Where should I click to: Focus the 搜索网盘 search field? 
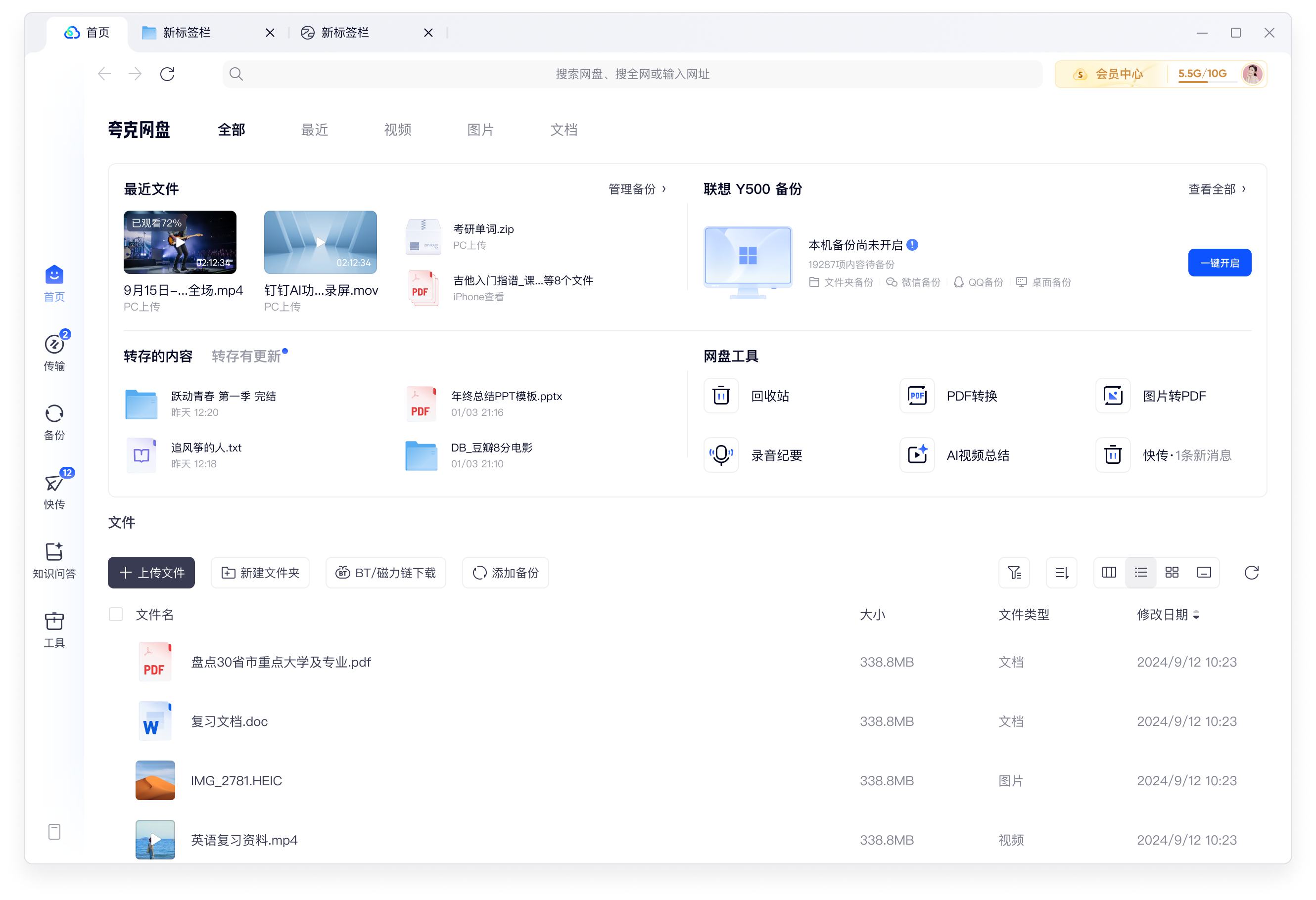632,74
